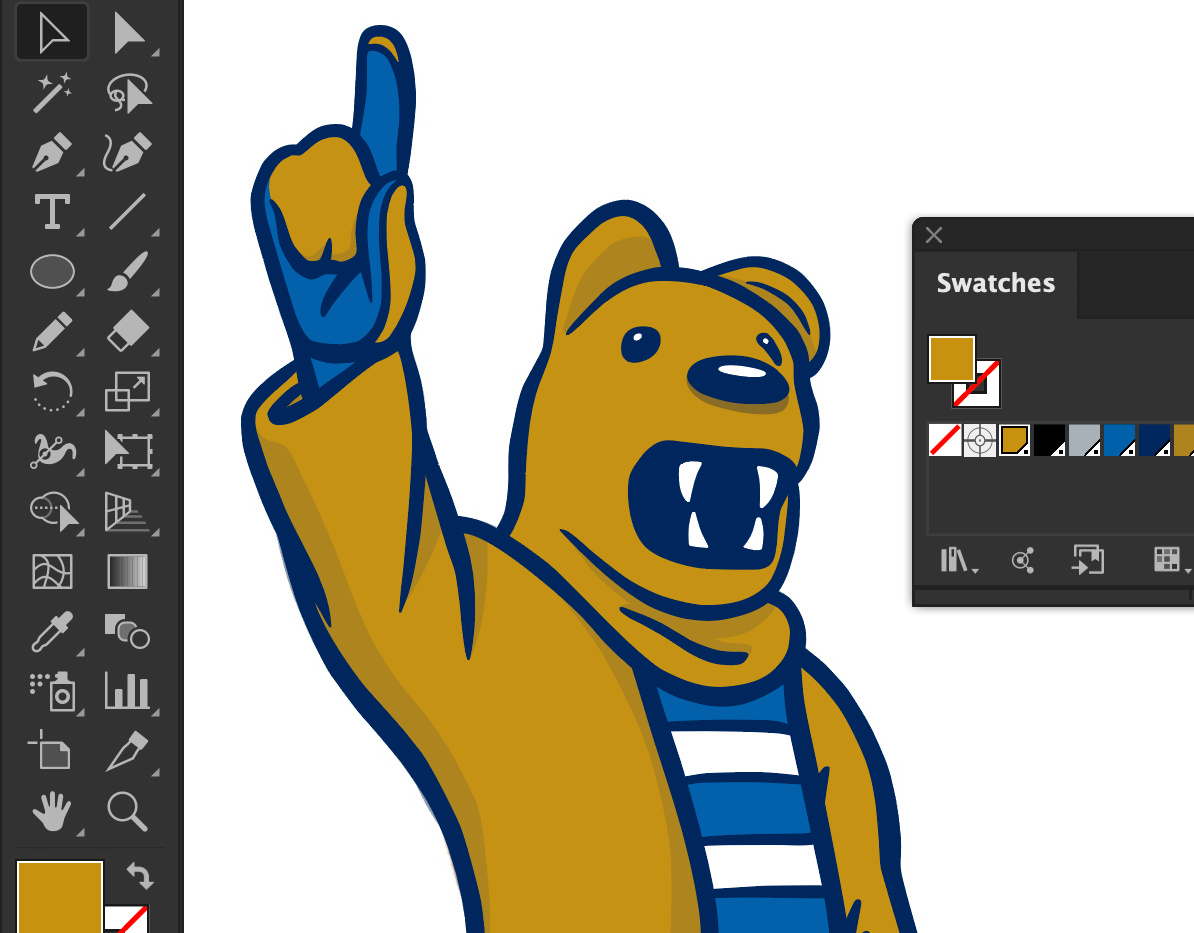1194x933 pixels.
Task: Choose the Magic Wand tool
Action: point(52,93)
